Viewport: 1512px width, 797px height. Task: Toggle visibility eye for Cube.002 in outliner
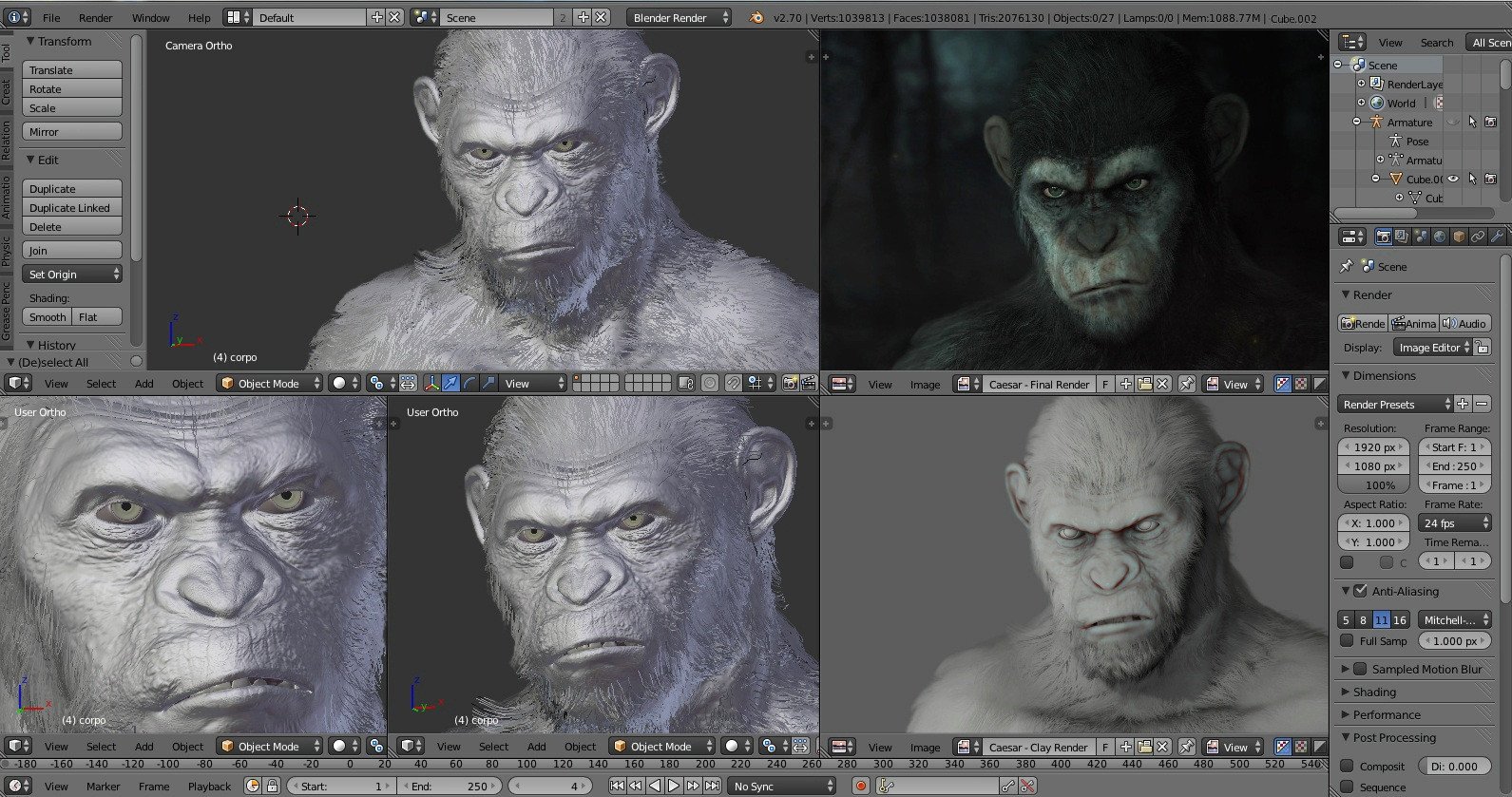click(1453, 179)
